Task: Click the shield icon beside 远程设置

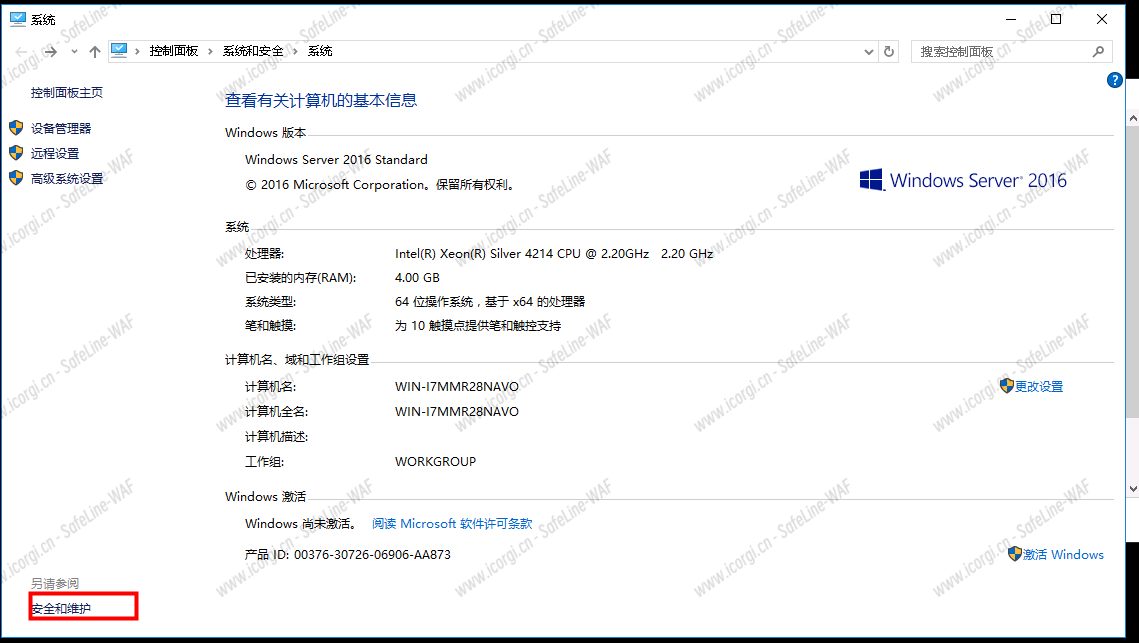Action: pyautogui.click(x=16, y=153)
